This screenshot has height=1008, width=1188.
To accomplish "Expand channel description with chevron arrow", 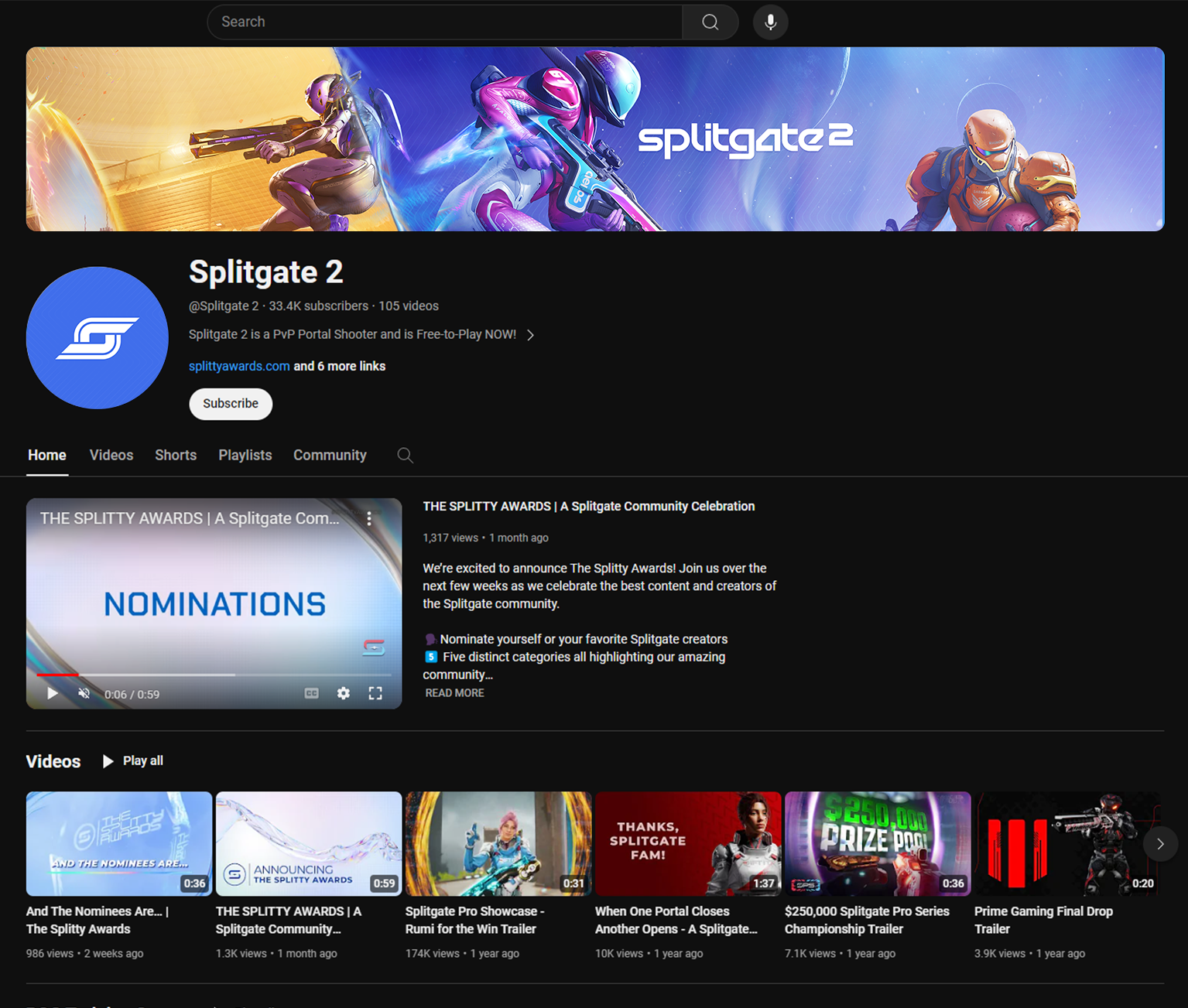I will tap(530, 335).
